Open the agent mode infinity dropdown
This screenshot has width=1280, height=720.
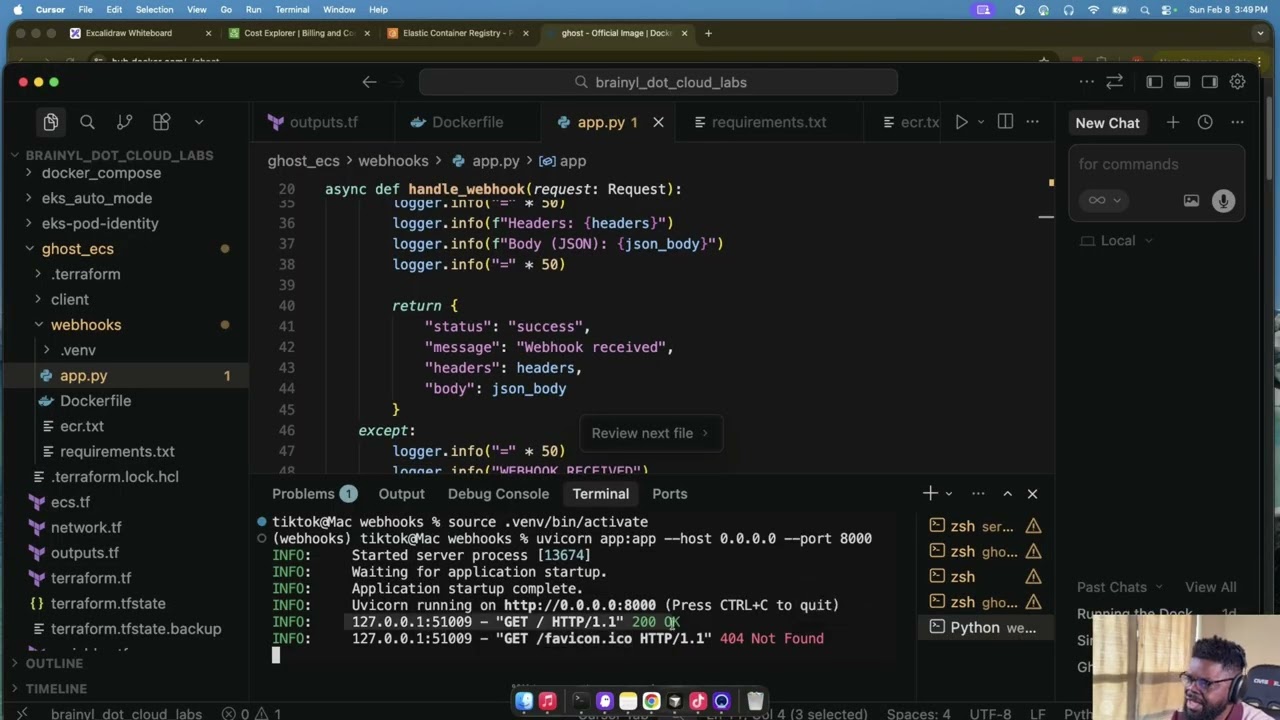(x=1104, y=200)
